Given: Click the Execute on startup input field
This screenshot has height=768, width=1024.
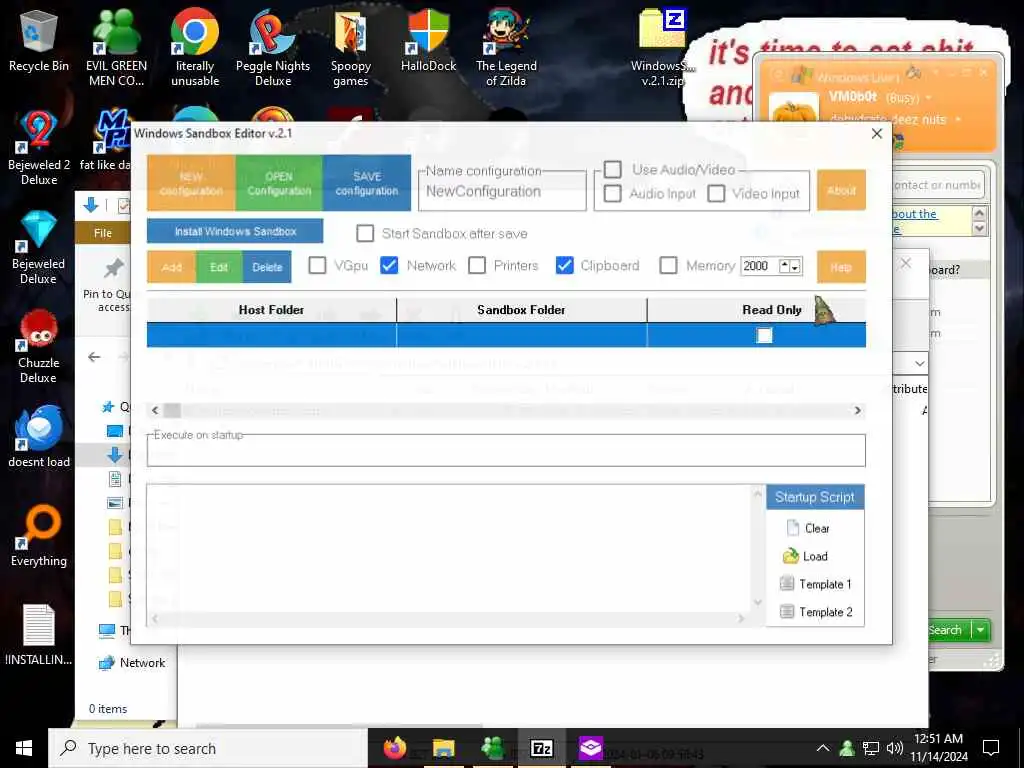Looking at the screenshot, I should point(506,452).
